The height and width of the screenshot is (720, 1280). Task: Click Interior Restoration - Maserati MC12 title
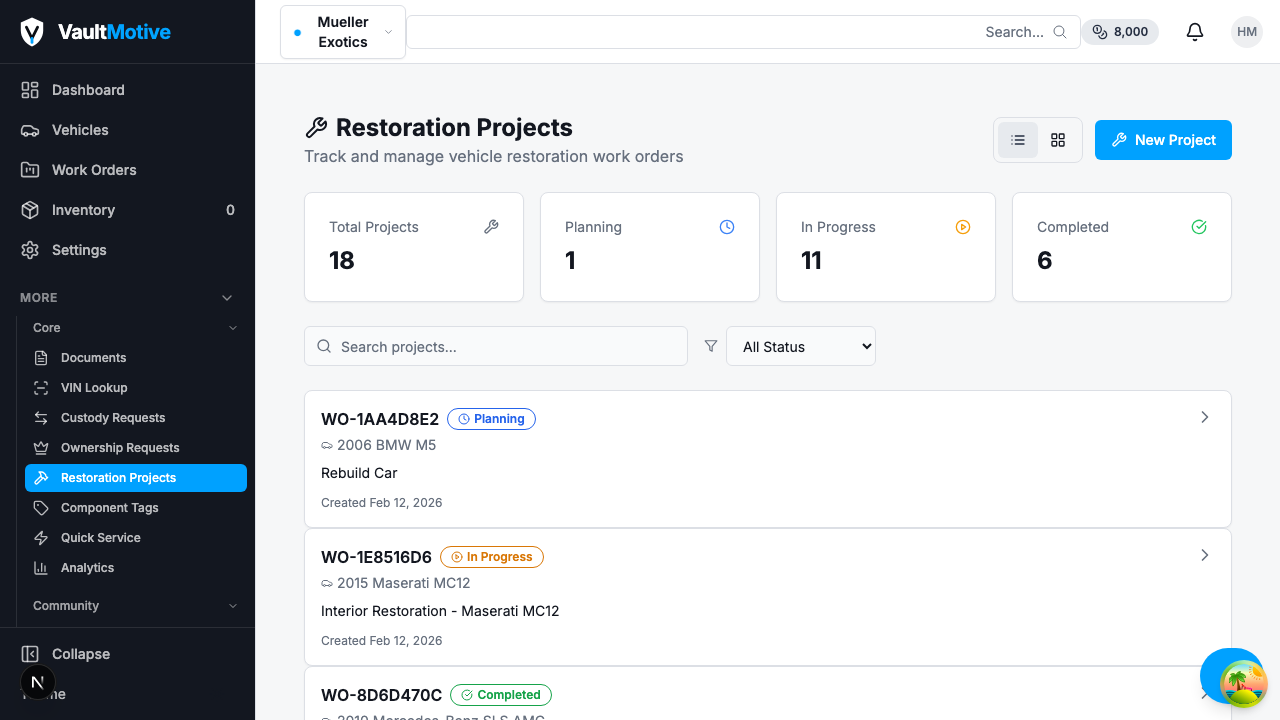(x=440, y=611)
